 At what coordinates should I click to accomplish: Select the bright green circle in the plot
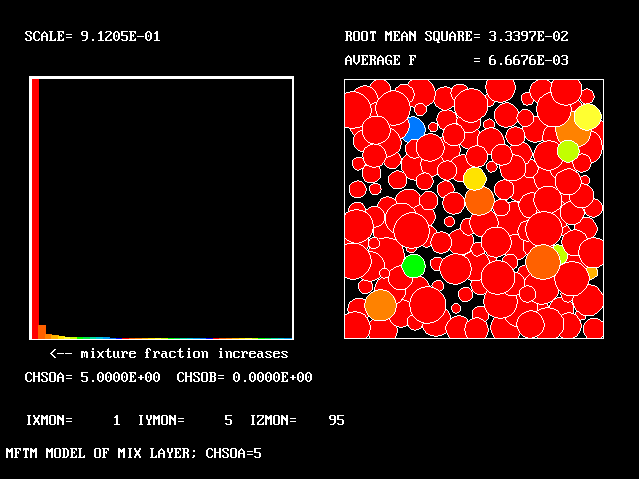(413, 266)
